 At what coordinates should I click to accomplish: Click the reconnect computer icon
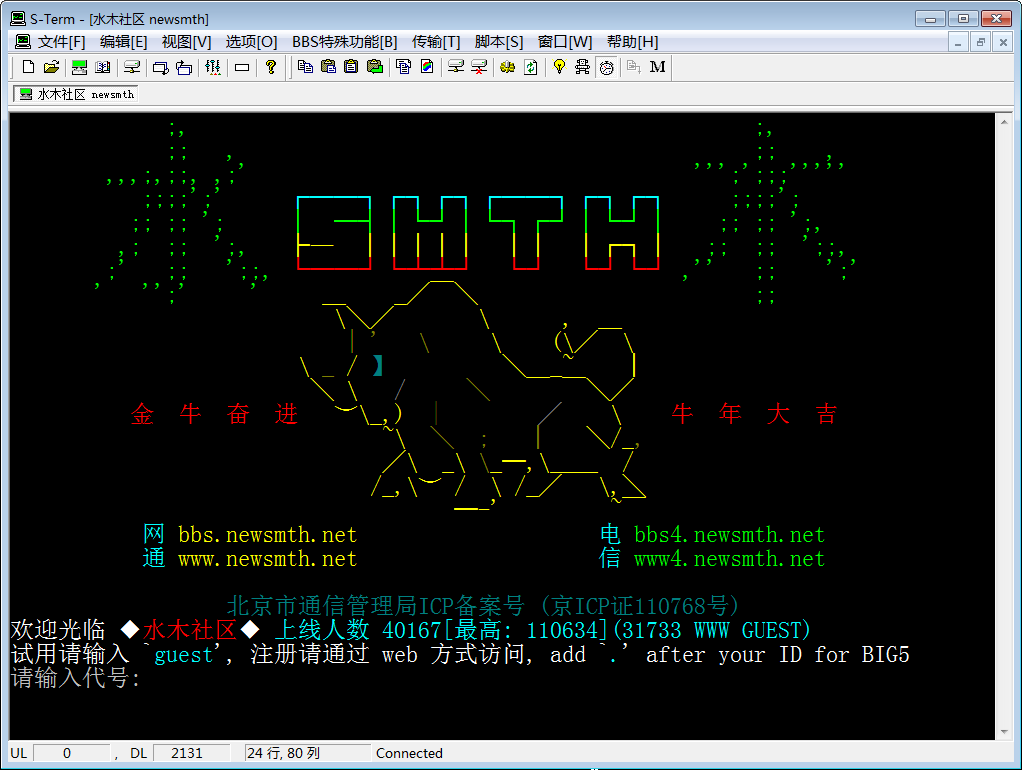(456, 67)
